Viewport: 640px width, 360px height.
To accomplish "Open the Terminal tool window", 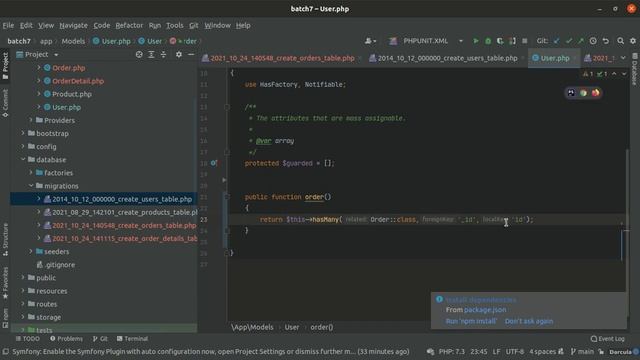I will coord(132,339).
